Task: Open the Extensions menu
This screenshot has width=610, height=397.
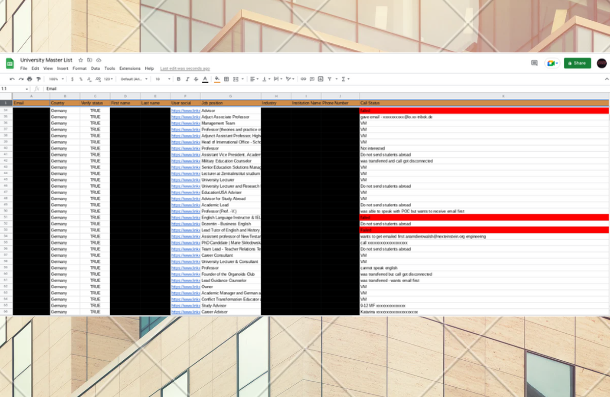Action: [130, 69]
